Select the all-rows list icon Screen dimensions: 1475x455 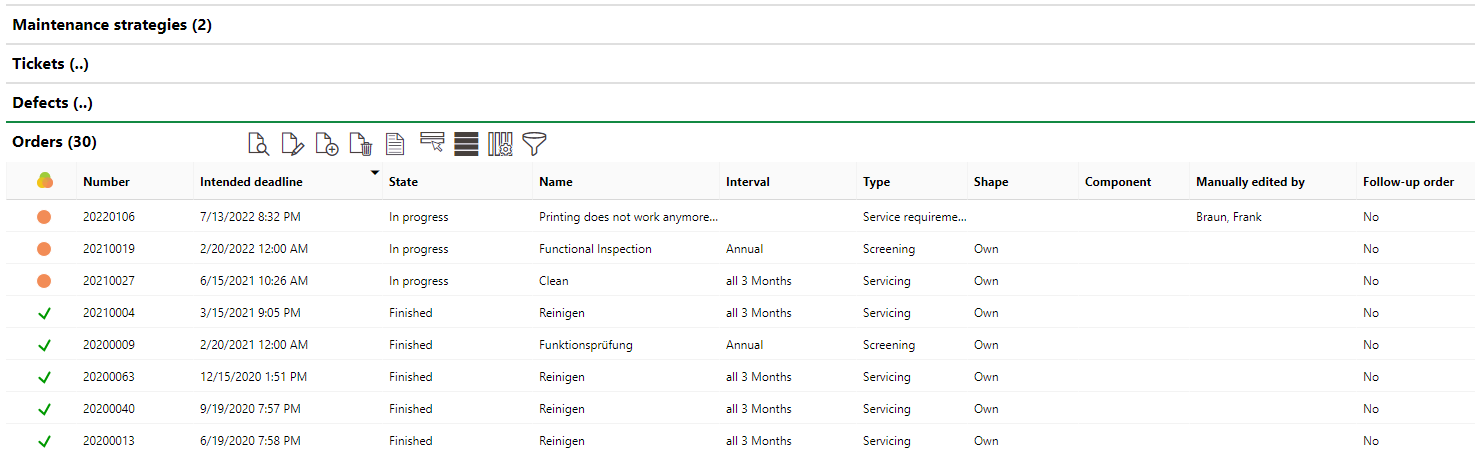coord(466,144)
